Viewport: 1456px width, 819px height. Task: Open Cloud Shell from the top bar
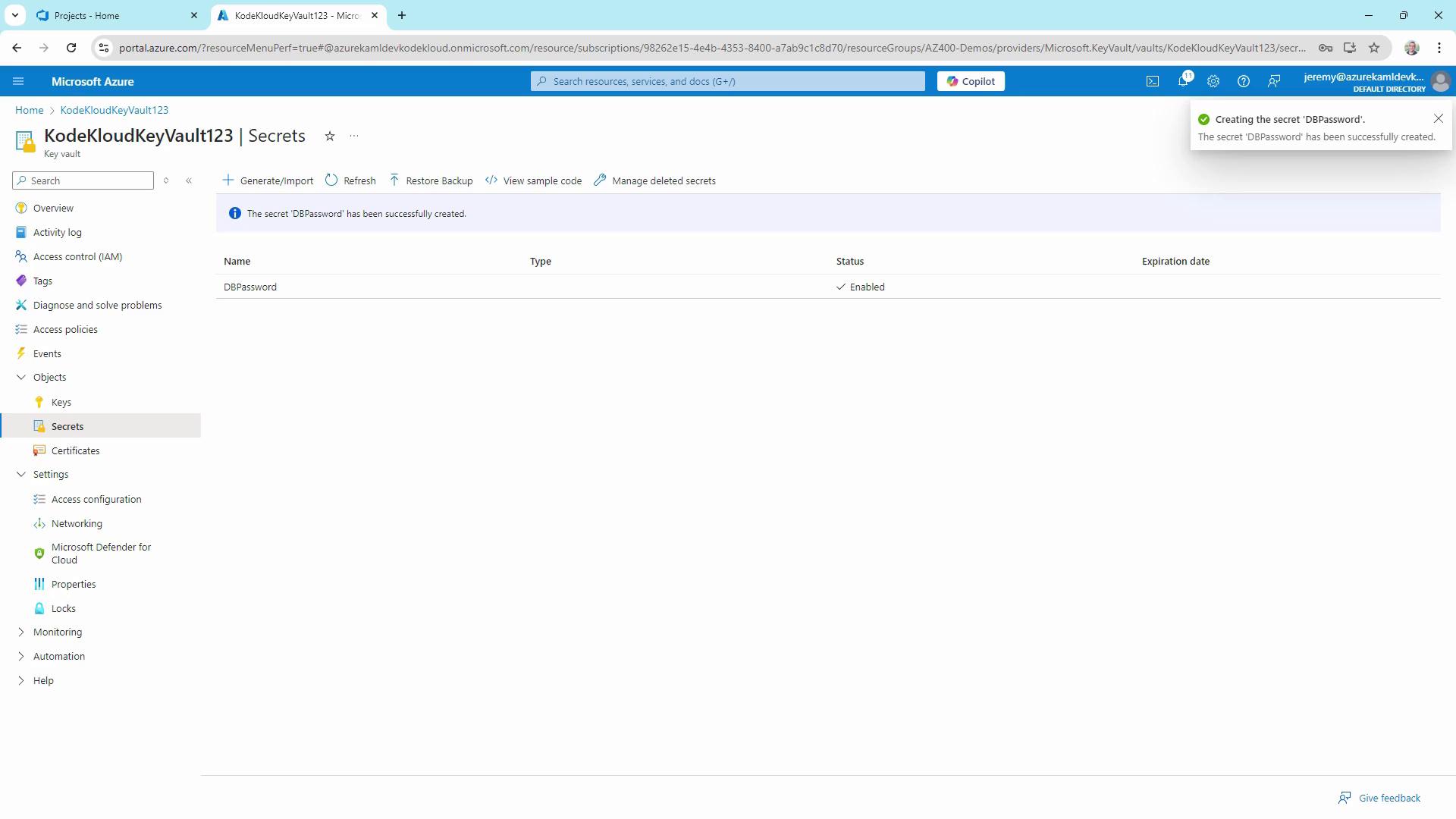point(1153,81)
